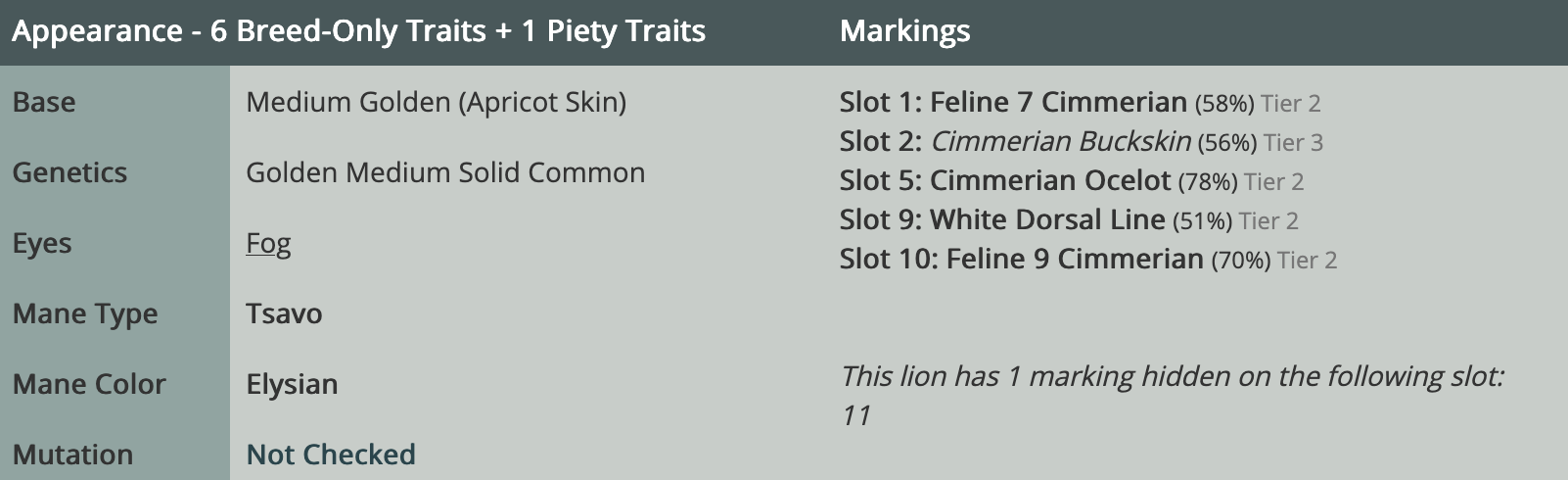Select Slot 5 Cimmerian Ocelot marking

click(x=1072, y=180)
